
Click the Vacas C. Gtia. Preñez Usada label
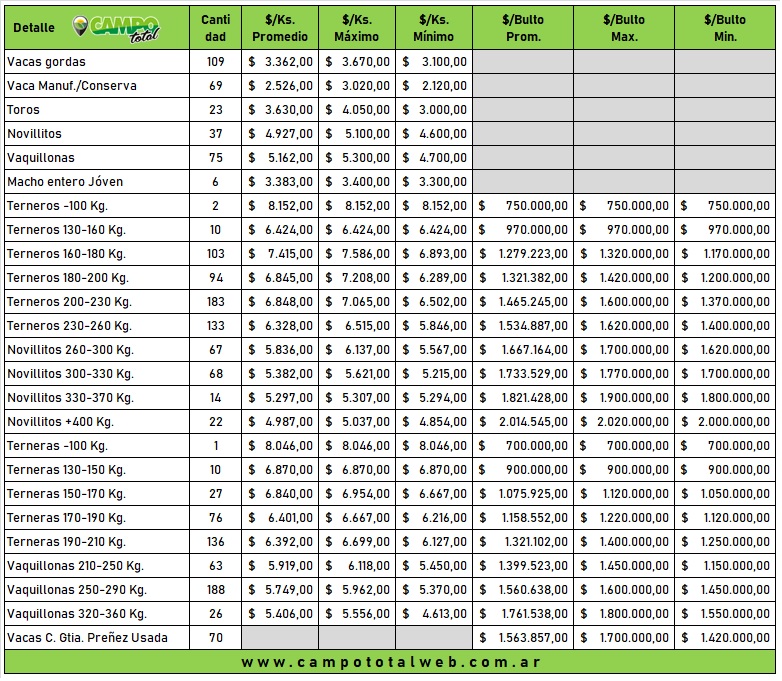[x=88, y=638]
